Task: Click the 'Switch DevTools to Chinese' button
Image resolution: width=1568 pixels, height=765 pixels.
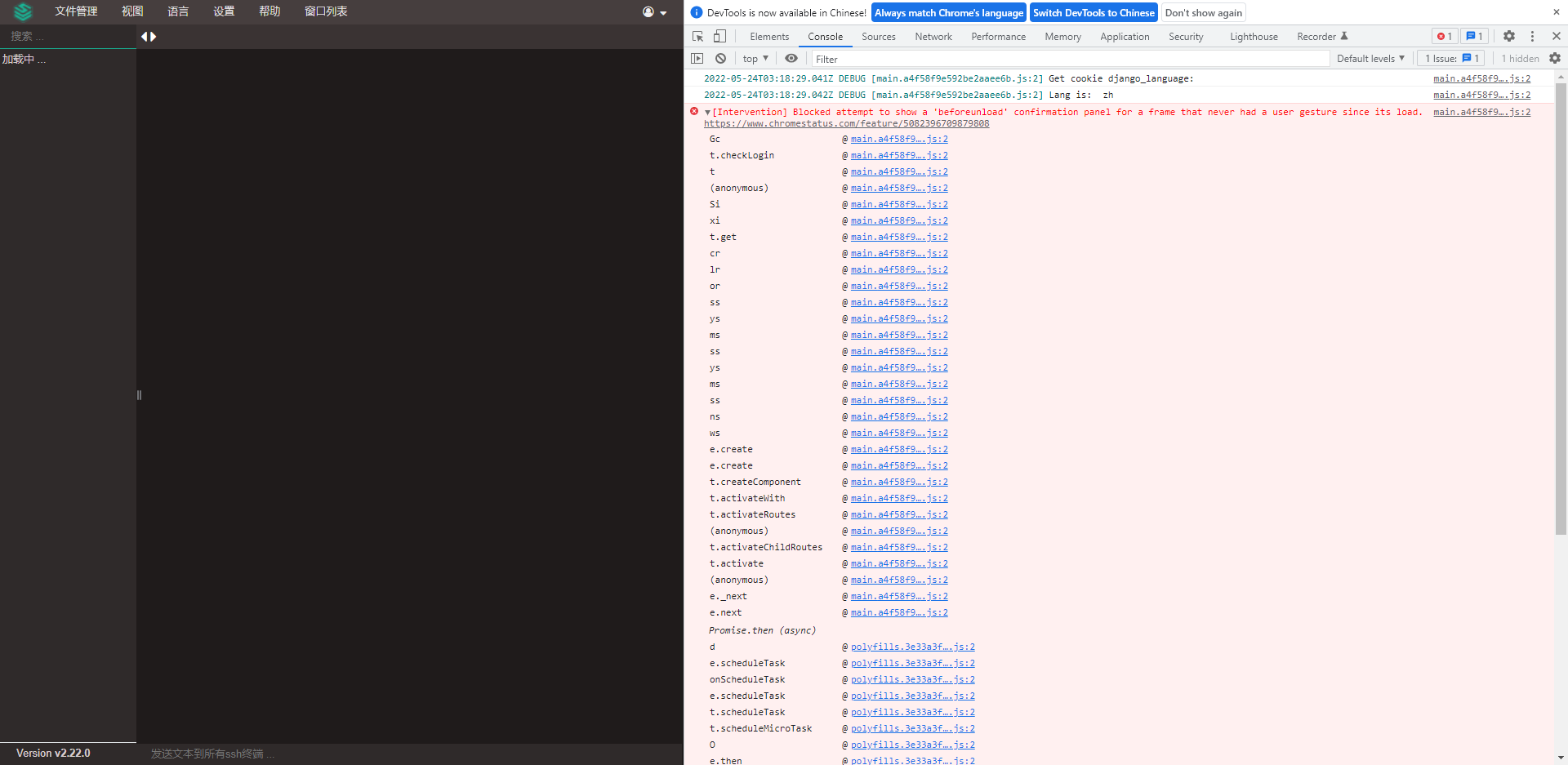Action: 1094,12
